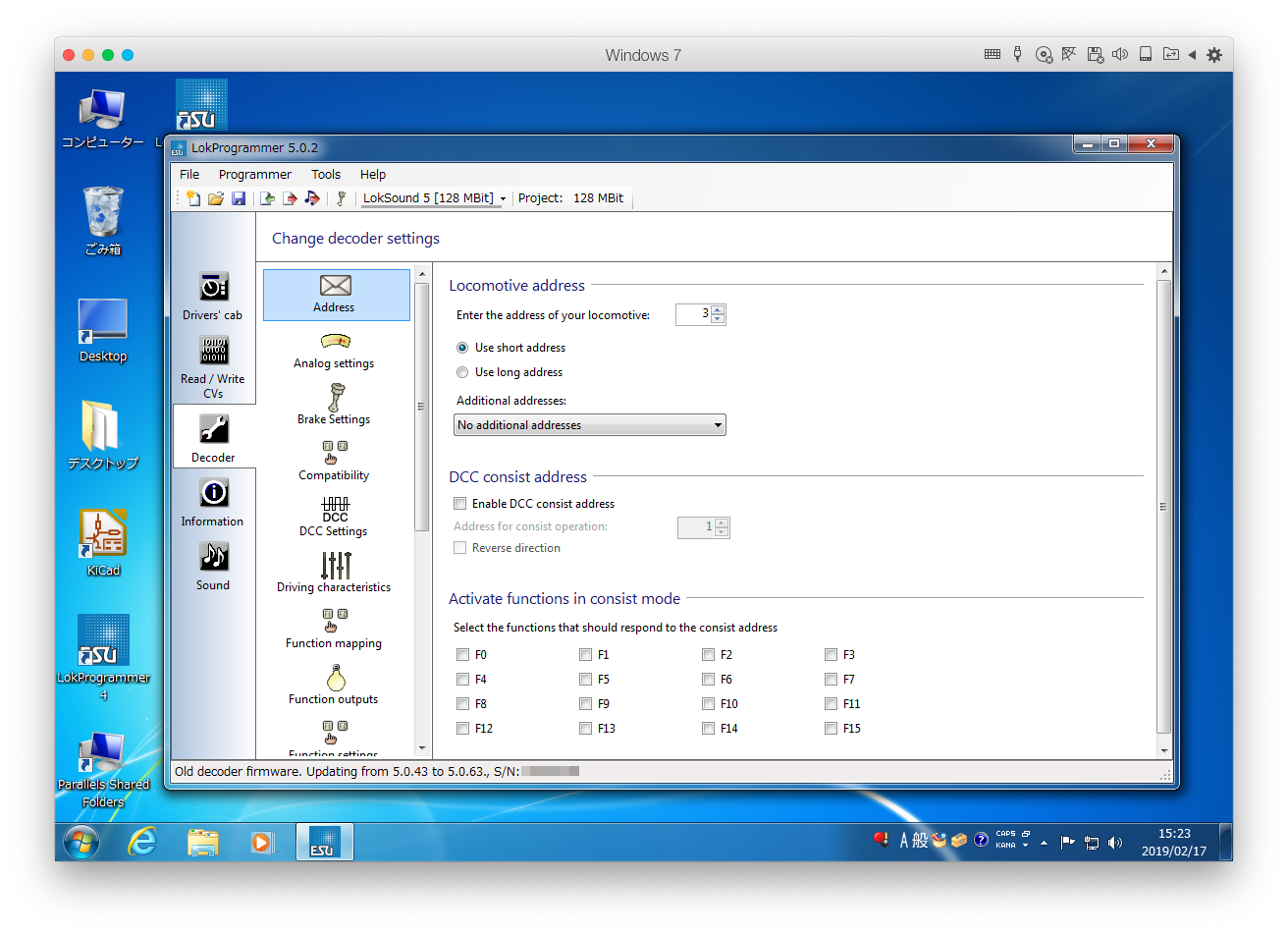Open the Help menu
This screenshot has height=934, width=1288.
click(373, 174)
